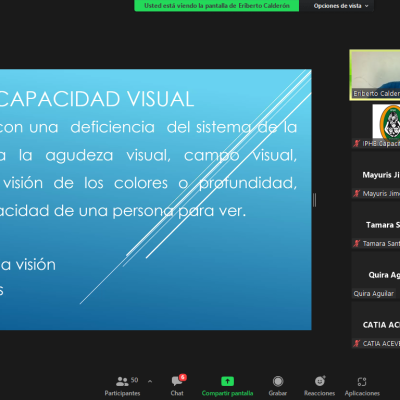400x400 pixels.
Task: Click the 'acidad de una persona para ver.' line
Action: [x=123, y=211]
